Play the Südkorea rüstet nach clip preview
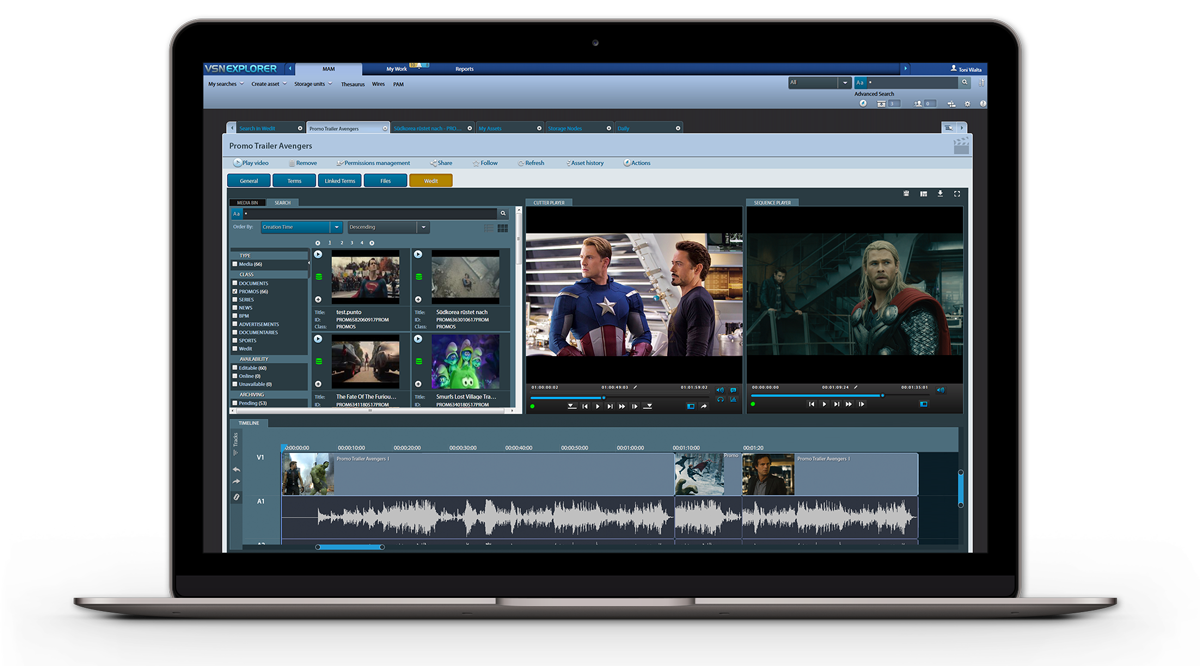This screenshot has height=666, width=1200. (x=418, y=254)
